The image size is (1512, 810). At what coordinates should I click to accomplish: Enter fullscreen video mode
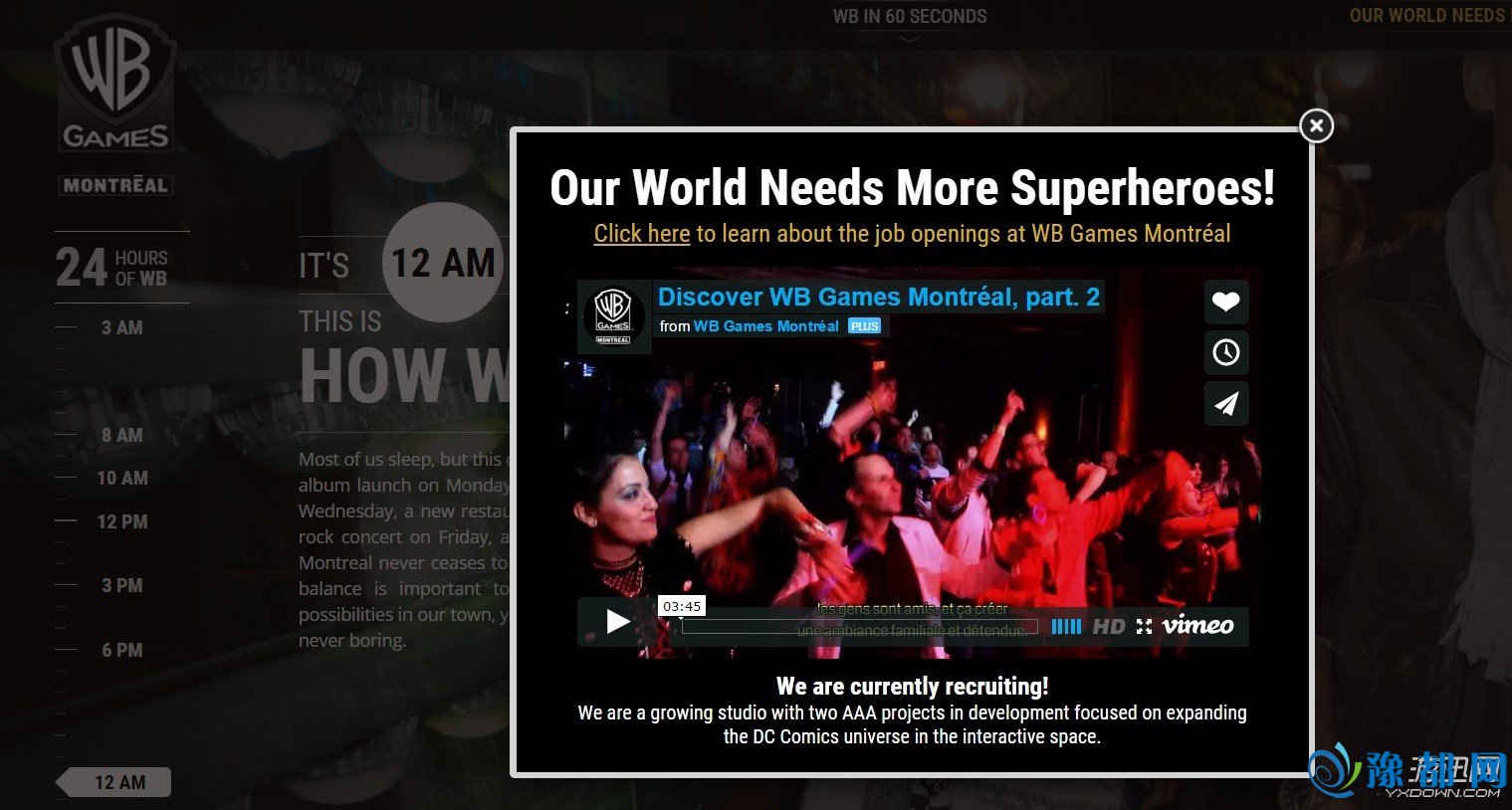pyautogui.click(x=1144, y=626)
